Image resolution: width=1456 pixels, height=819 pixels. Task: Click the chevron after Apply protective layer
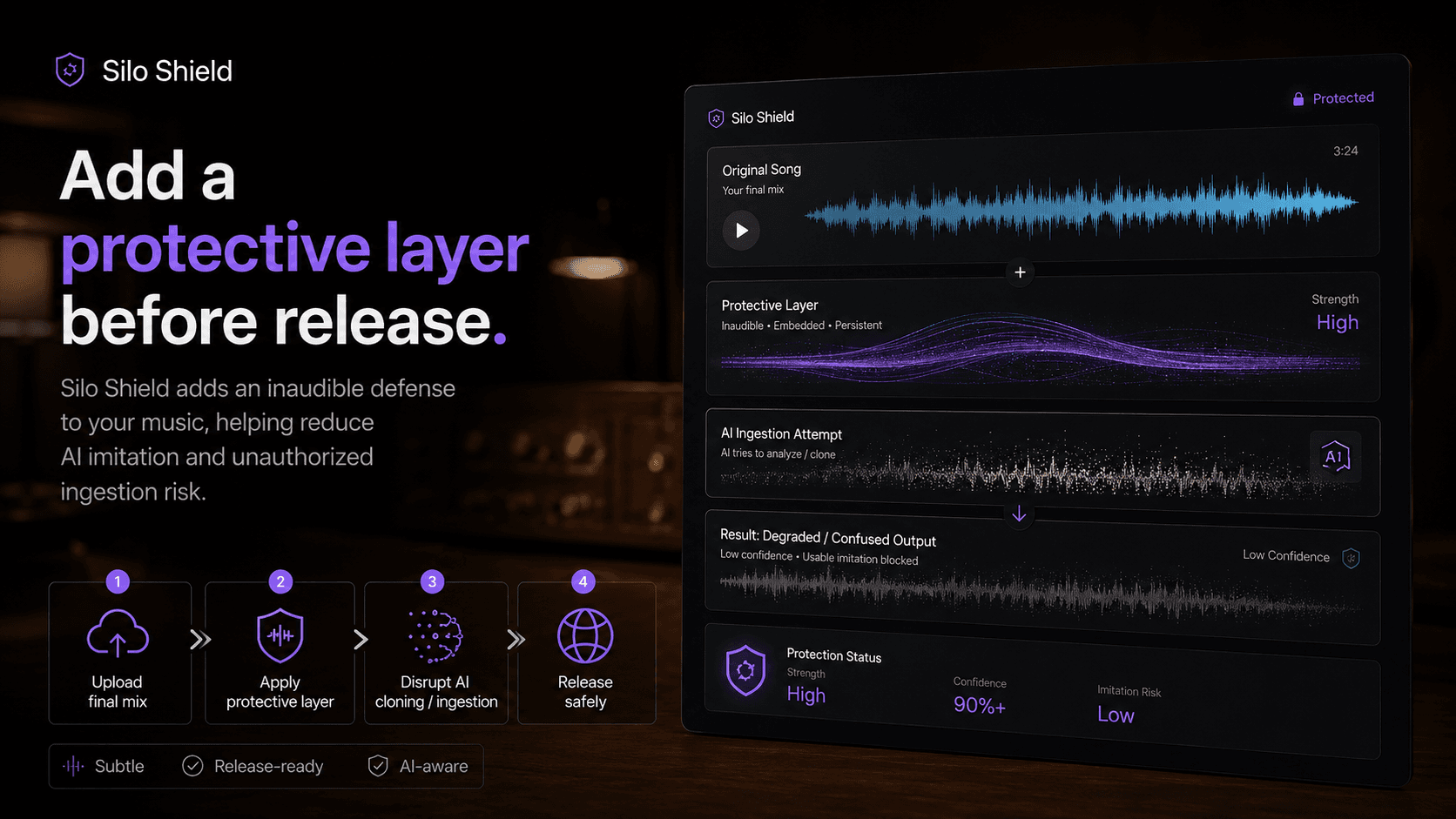coord(361,641)
